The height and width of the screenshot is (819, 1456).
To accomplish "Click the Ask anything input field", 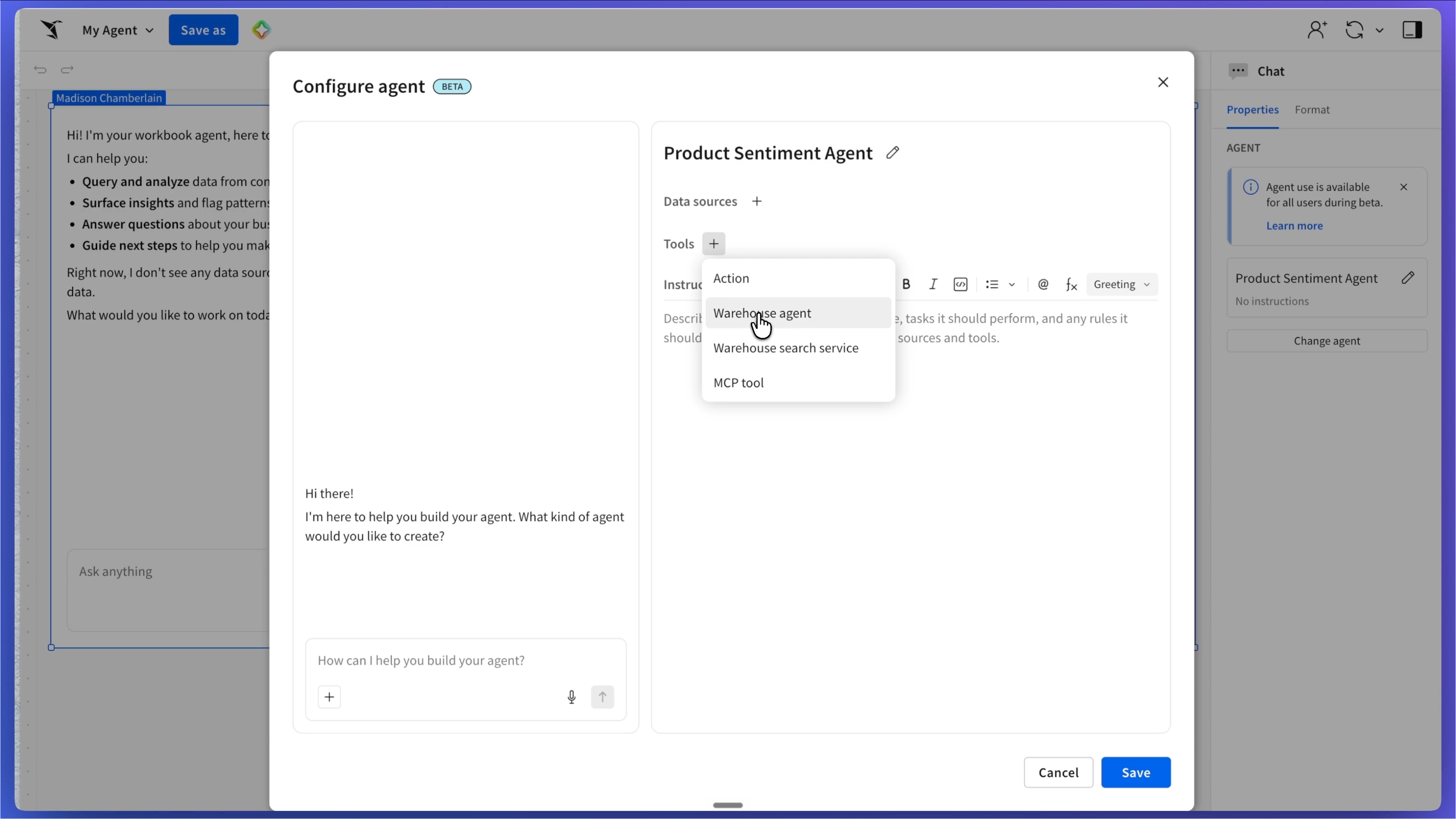I will click(x=168, y=590).
